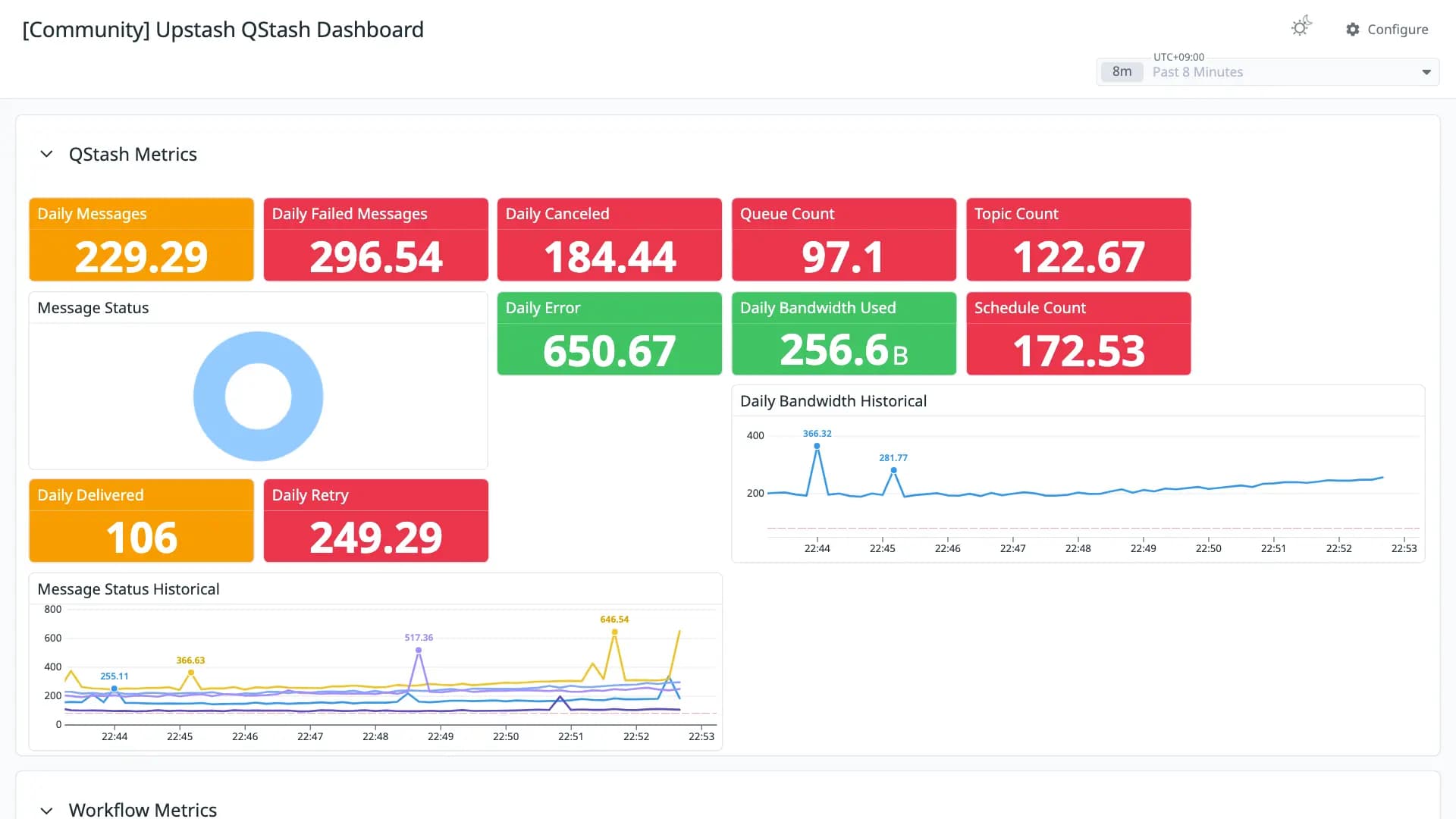Click the QStash Metrics section heading
1456x819 pixels.
click(133, 155)
